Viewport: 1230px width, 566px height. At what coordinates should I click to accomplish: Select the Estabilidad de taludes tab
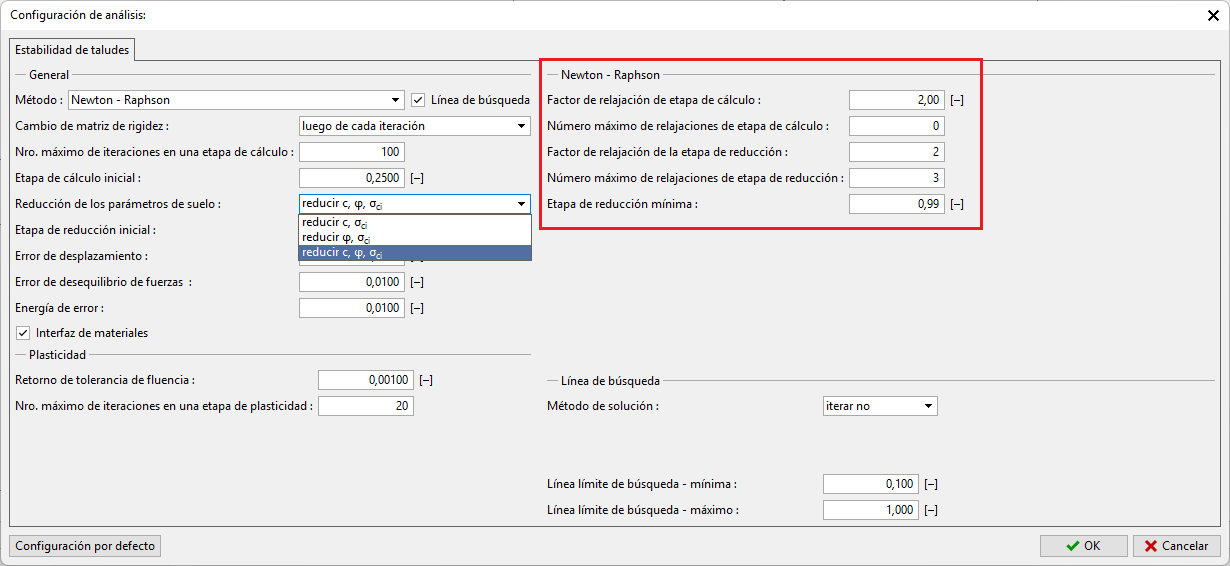(x=72, y=49)
